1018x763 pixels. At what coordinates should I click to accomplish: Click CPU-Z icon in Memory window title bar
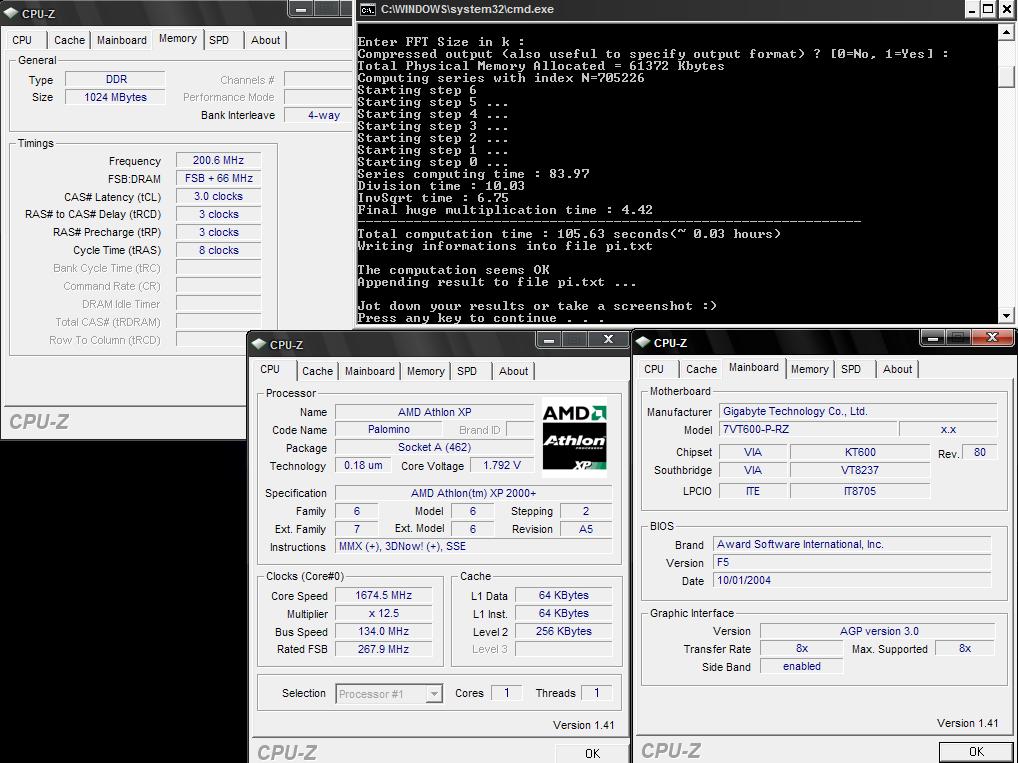click(x=11, y=12)
